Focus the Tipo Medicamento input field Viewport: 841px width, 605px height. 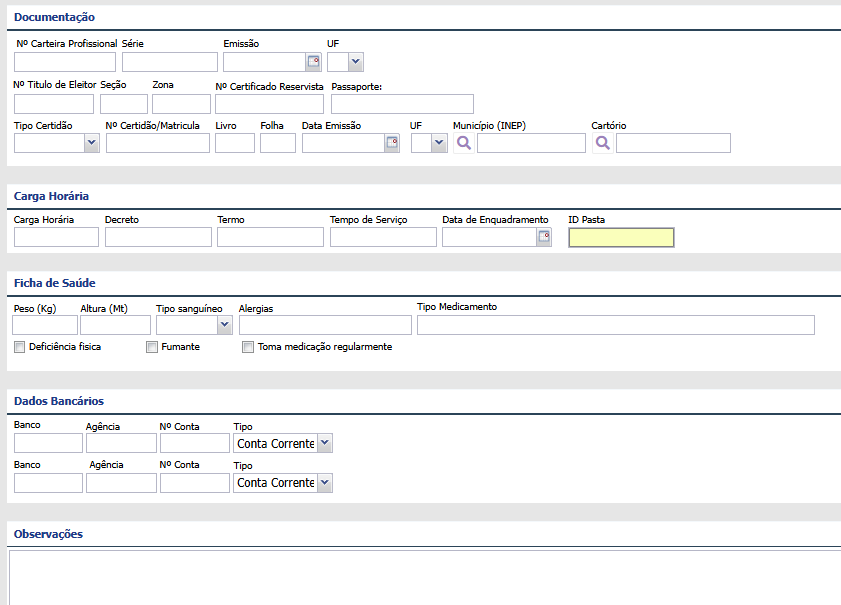pos(616,325)
